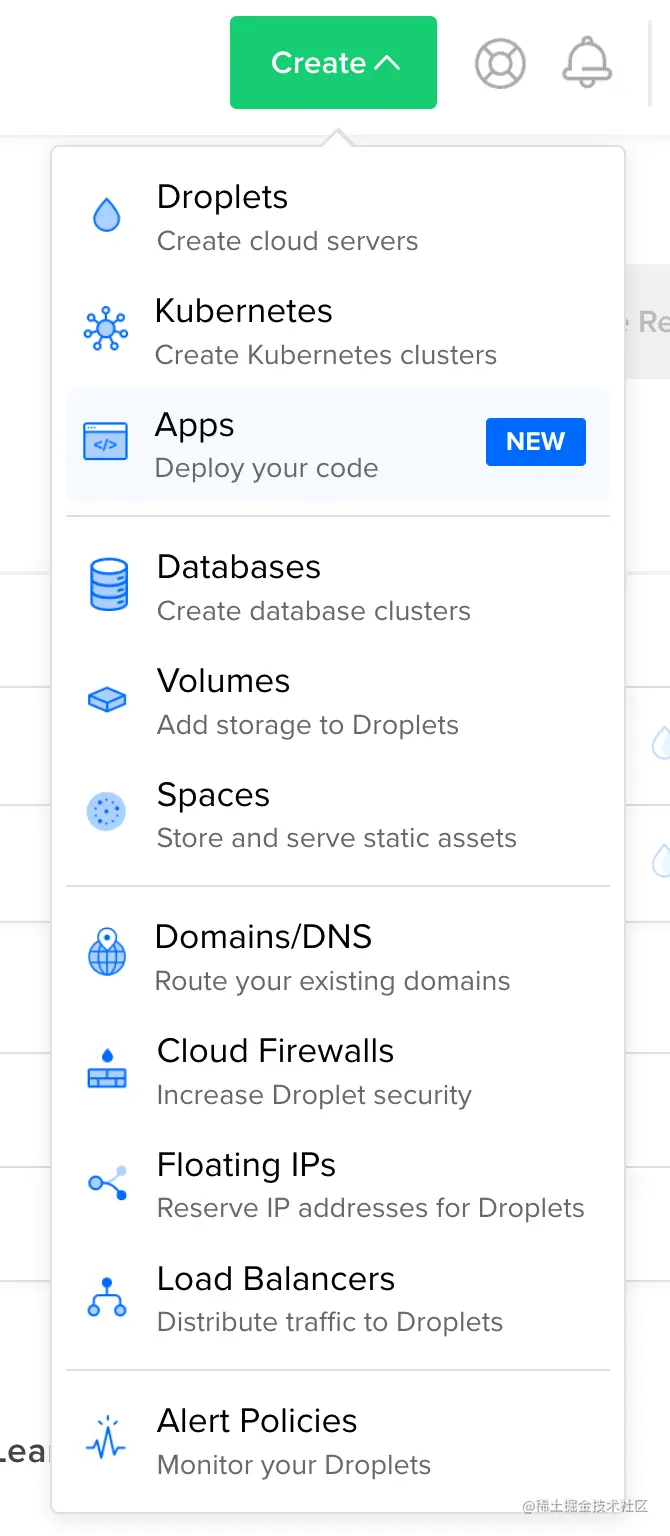Select the Alert Policies pulse icon
Viewport: 670px width, 1536px height.
click(x=107, y=1437)
